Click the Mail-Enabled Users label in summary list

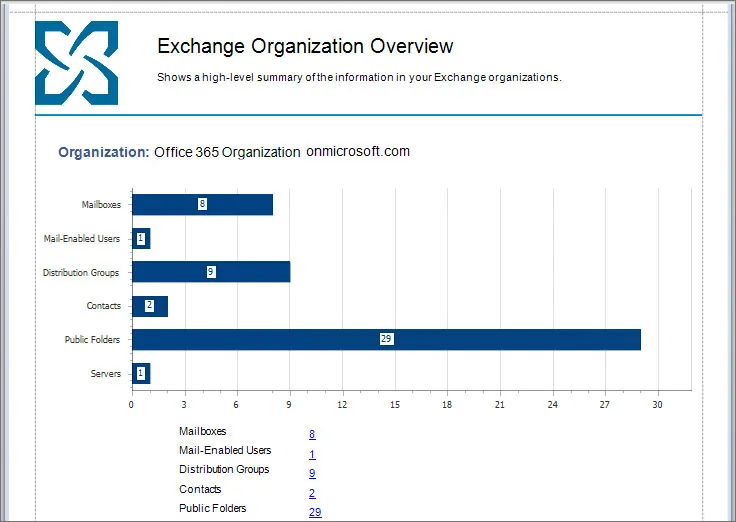click(x=225, y=450)
